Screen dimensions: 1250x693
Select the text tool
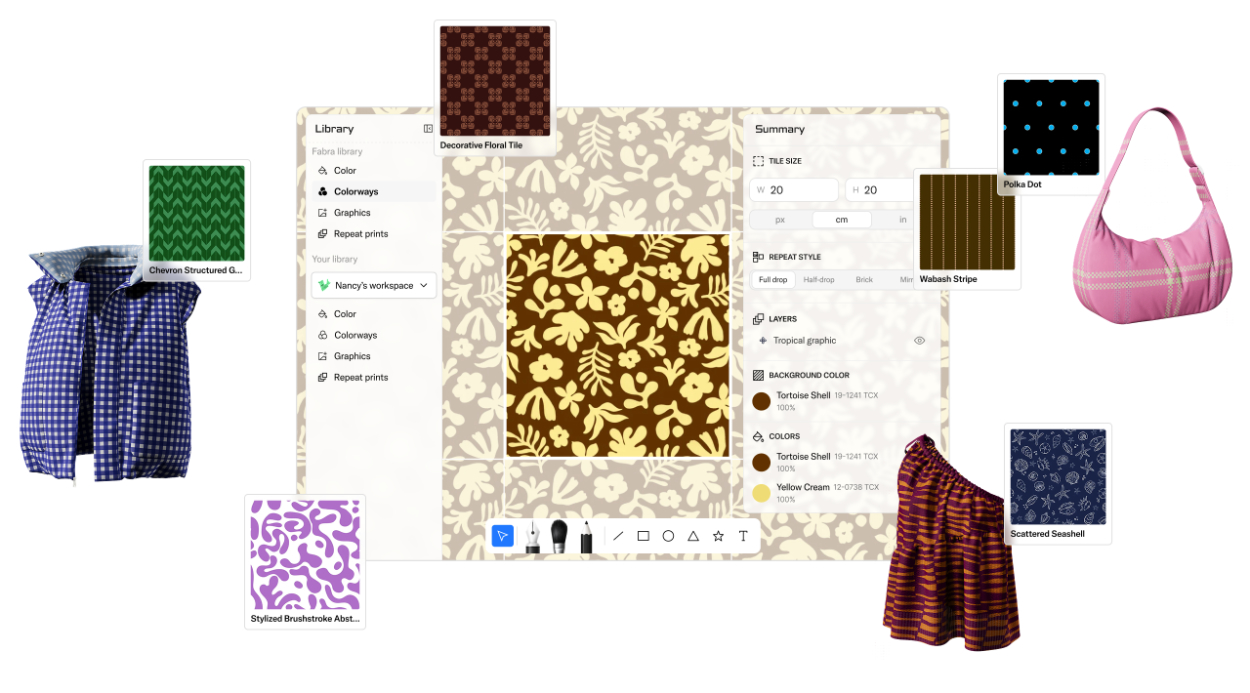tap(743, 536)
